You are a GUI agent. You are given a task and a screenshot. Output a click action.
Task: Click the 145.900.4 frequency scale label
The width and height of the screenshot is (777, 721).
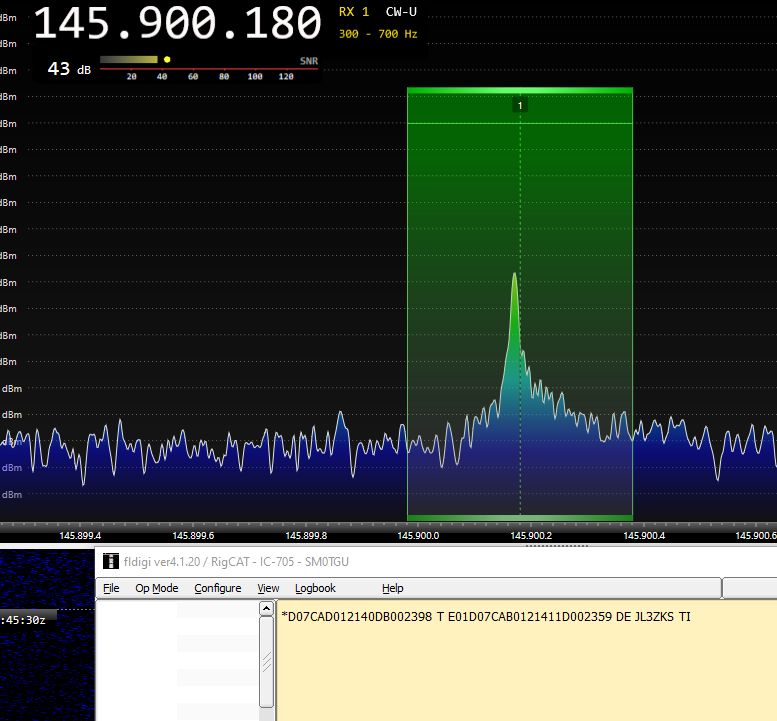[x=644, y=536]
